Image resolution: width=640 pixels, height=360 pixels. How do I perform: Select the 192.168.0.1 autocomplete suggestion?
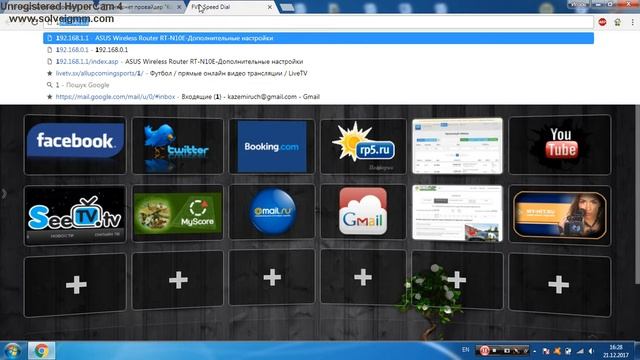coord(318,50)
